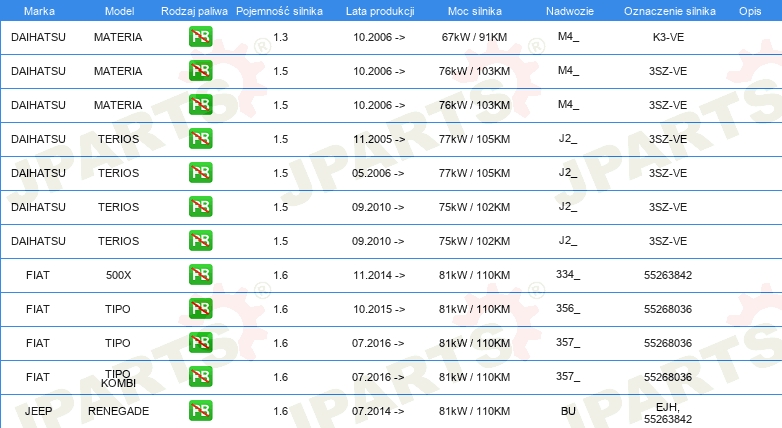Select the 356_ body code cell
This screenshot has height=428, width=782.
(x=568, y=308)
